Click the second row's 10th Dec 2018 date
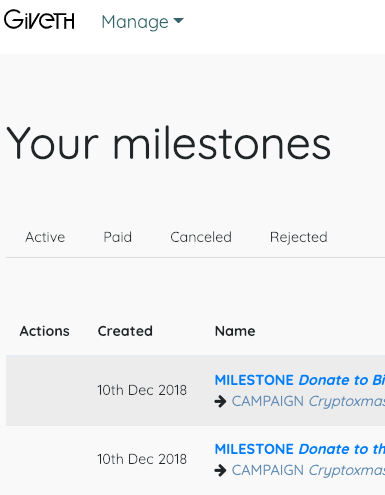 142,459
